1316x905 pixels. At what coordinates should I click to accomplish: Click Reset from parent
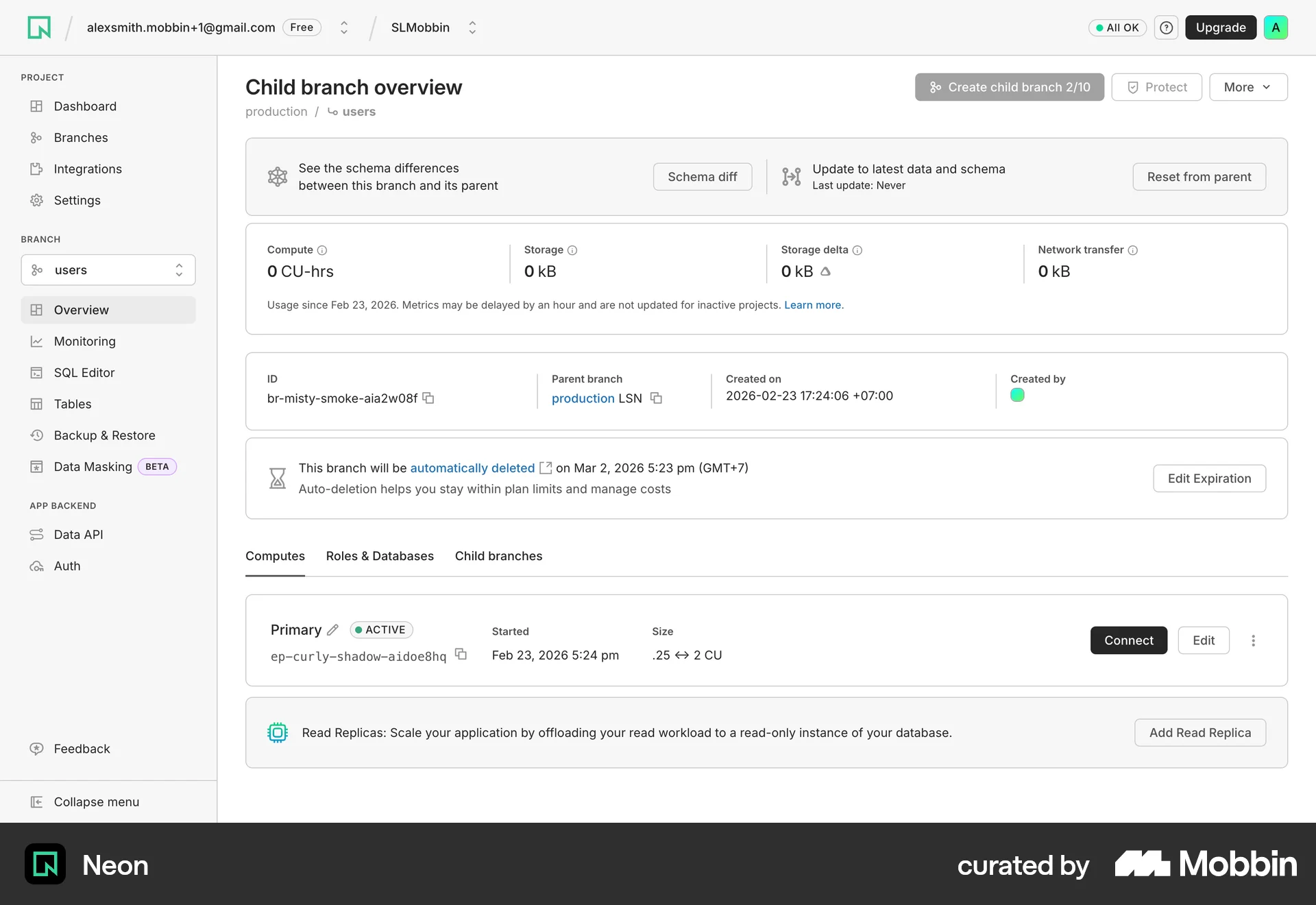pyautogui.click(x=1199, y=177)
